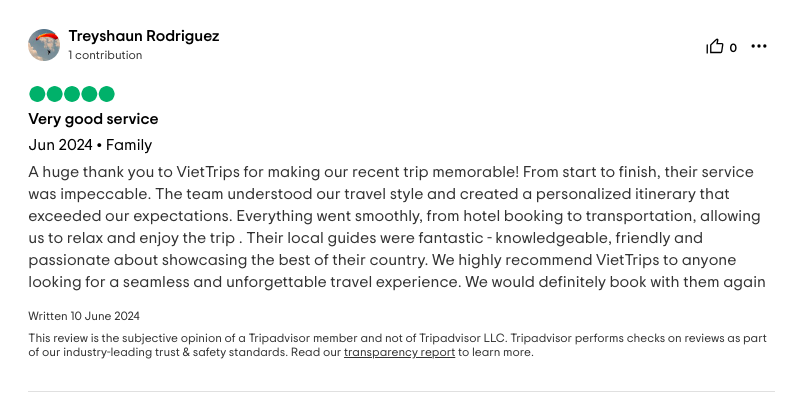Open Treyshaun Rodriguez's profile name link
Image resolution: width=808 pixels, height=399 pixels.
pos(144,36)
